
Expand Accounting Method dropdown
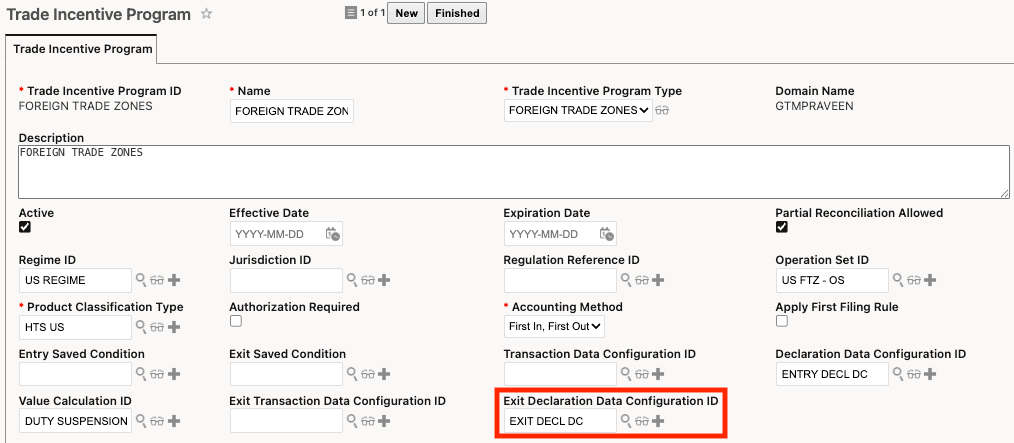(x=554, y=326)
